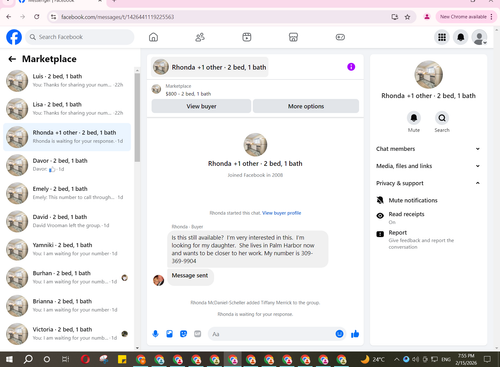The width and height of the screenshot is (500, 367).
Task: Click the browser address bar URL
Action: coord(117,17)
